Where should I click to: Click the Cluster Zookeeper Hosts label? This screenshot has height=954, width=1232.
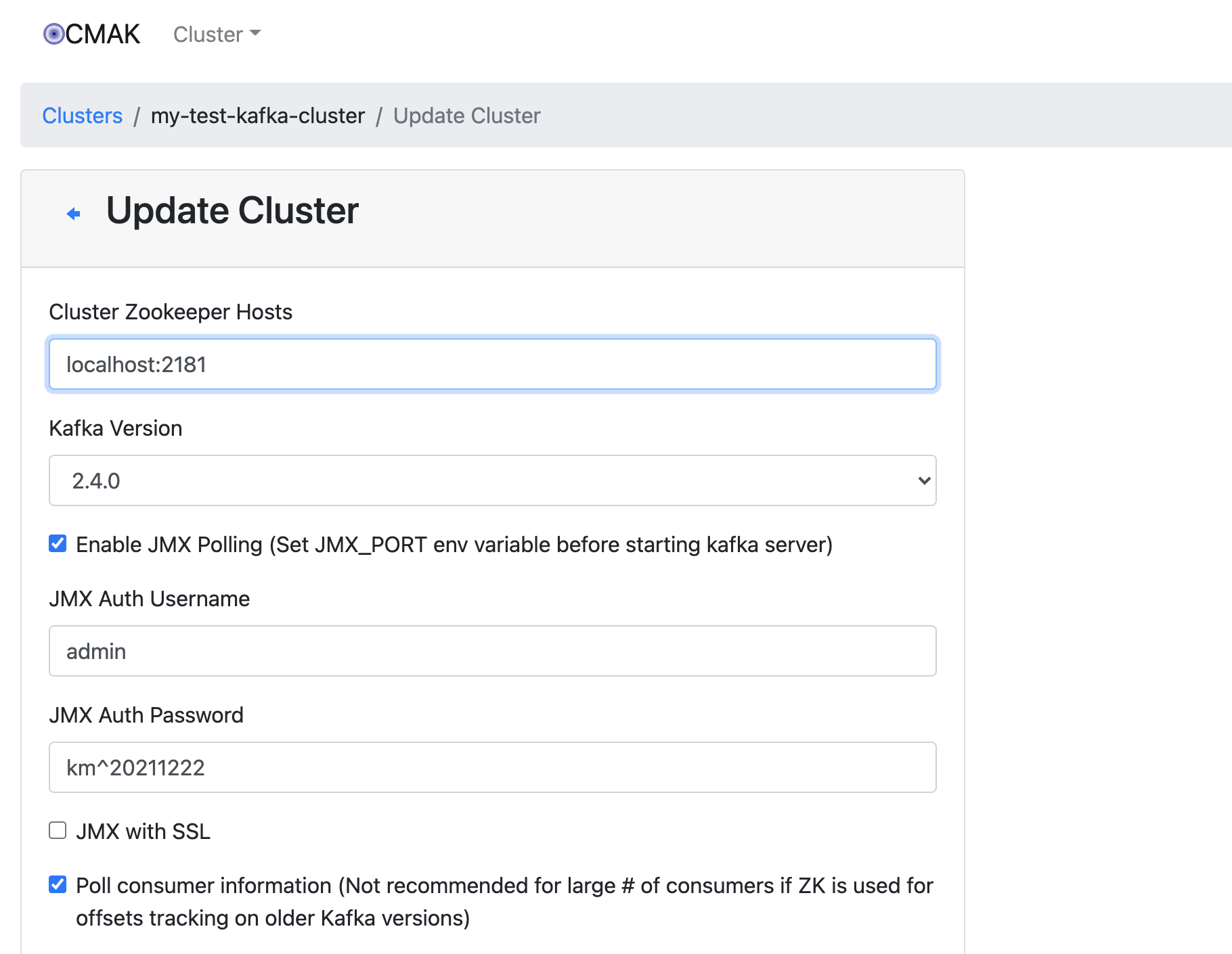[x=171, y=312]
